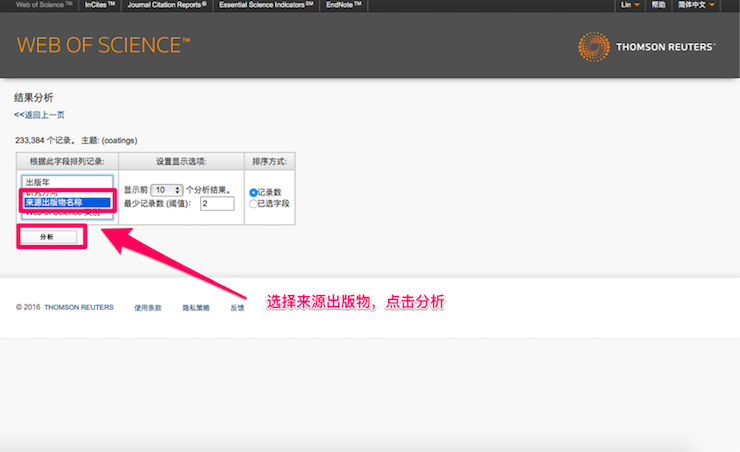Image resolution: width=740 pixels, height=452 pixels.
Task: Switch to the InCites tab
Action: [x=99, y=5]
